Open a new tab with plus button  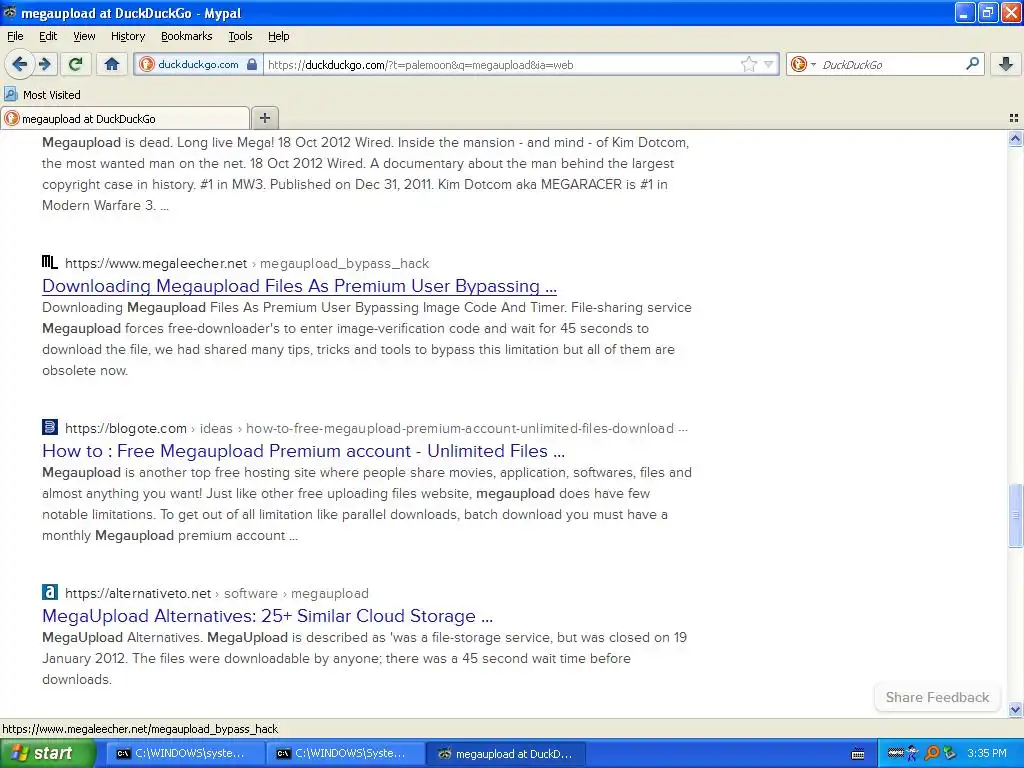(x=264, y=118)
